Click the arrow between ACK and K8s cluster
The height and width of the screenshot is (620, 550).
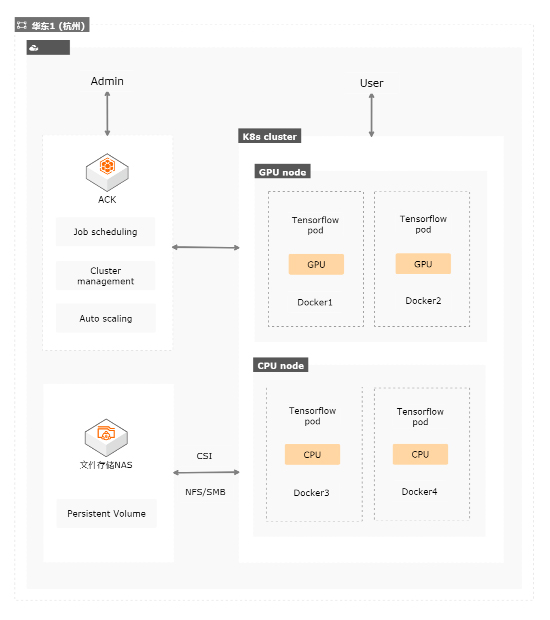(x=206, y=247)
